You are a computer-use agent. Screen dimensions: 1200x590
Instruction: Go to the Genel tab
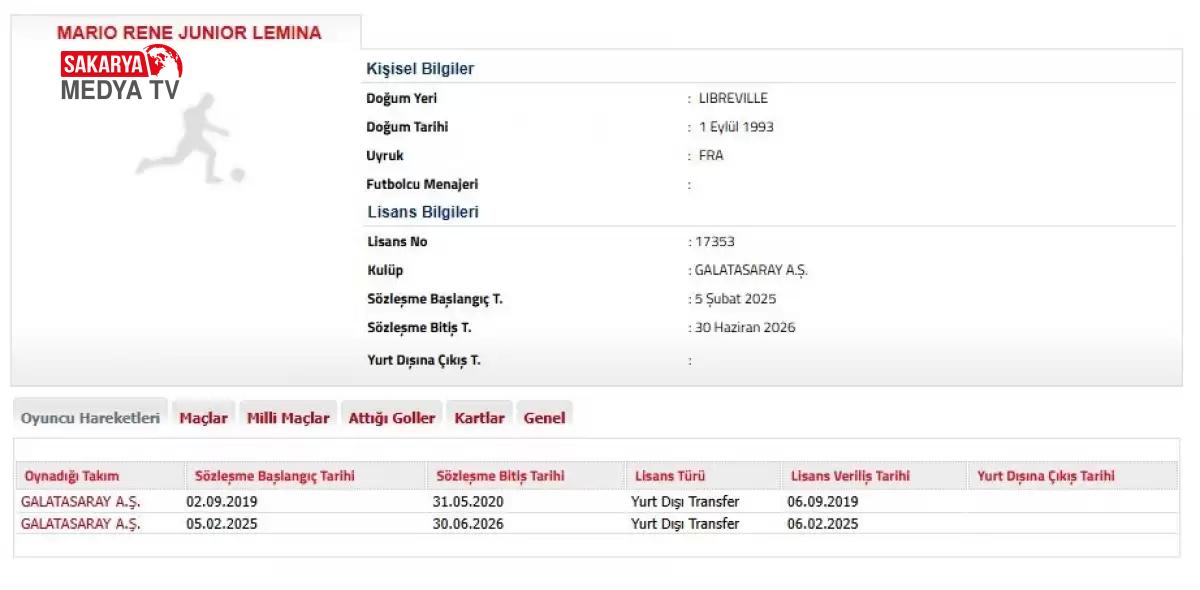point(544,418)
